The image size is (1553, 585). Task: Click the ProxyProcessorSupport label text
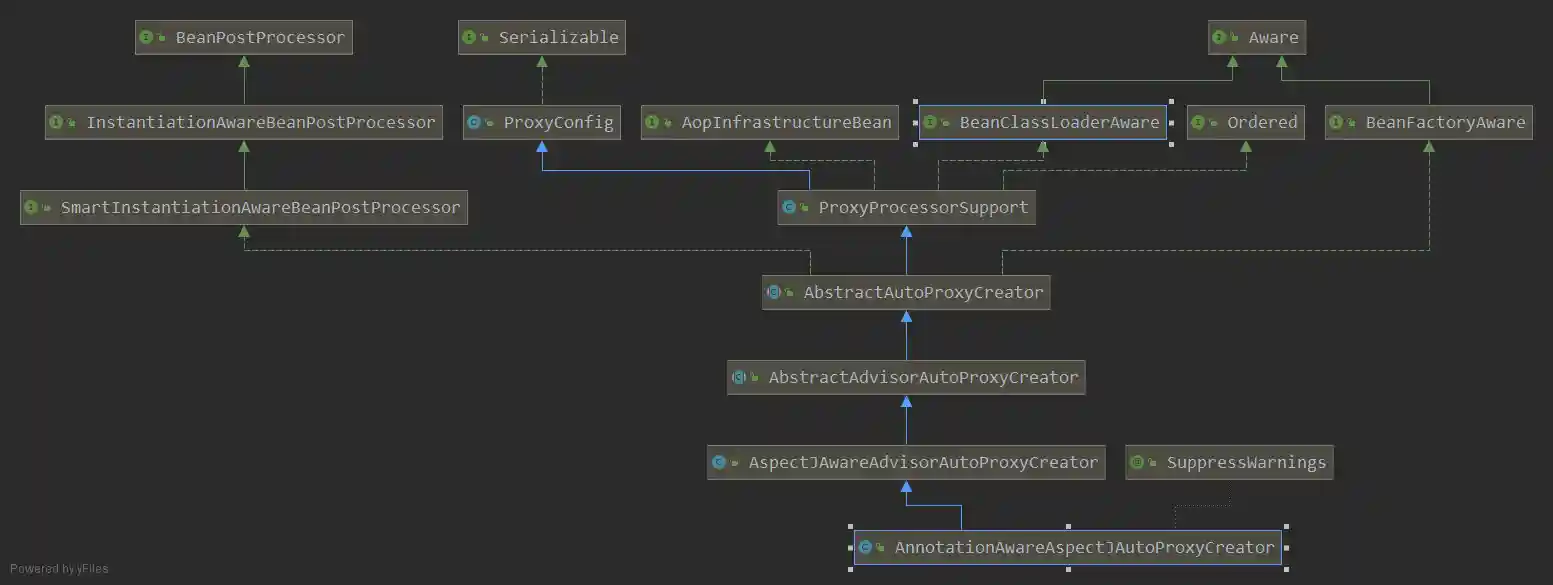[923, 208]
